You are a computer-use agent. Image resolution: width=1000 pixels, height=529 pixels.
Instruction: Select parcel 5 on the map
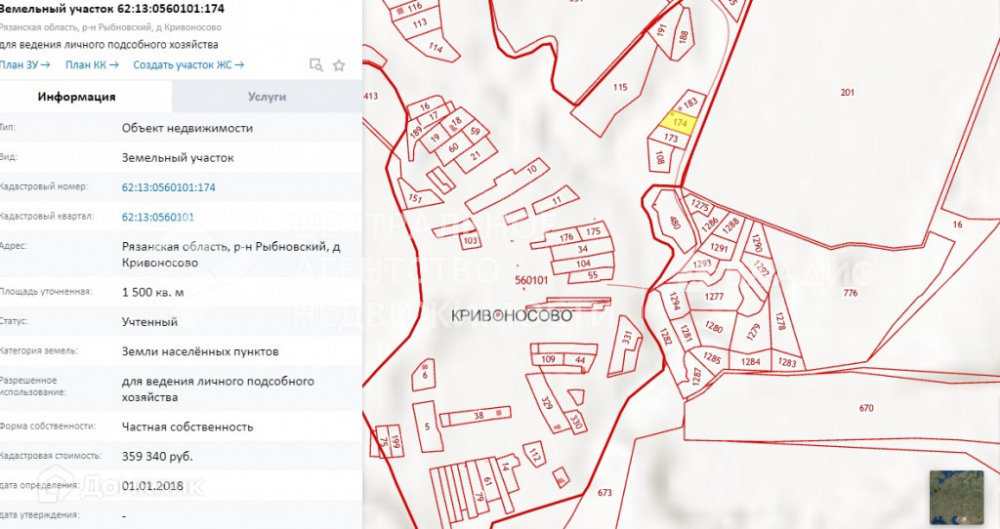point(427,426)
